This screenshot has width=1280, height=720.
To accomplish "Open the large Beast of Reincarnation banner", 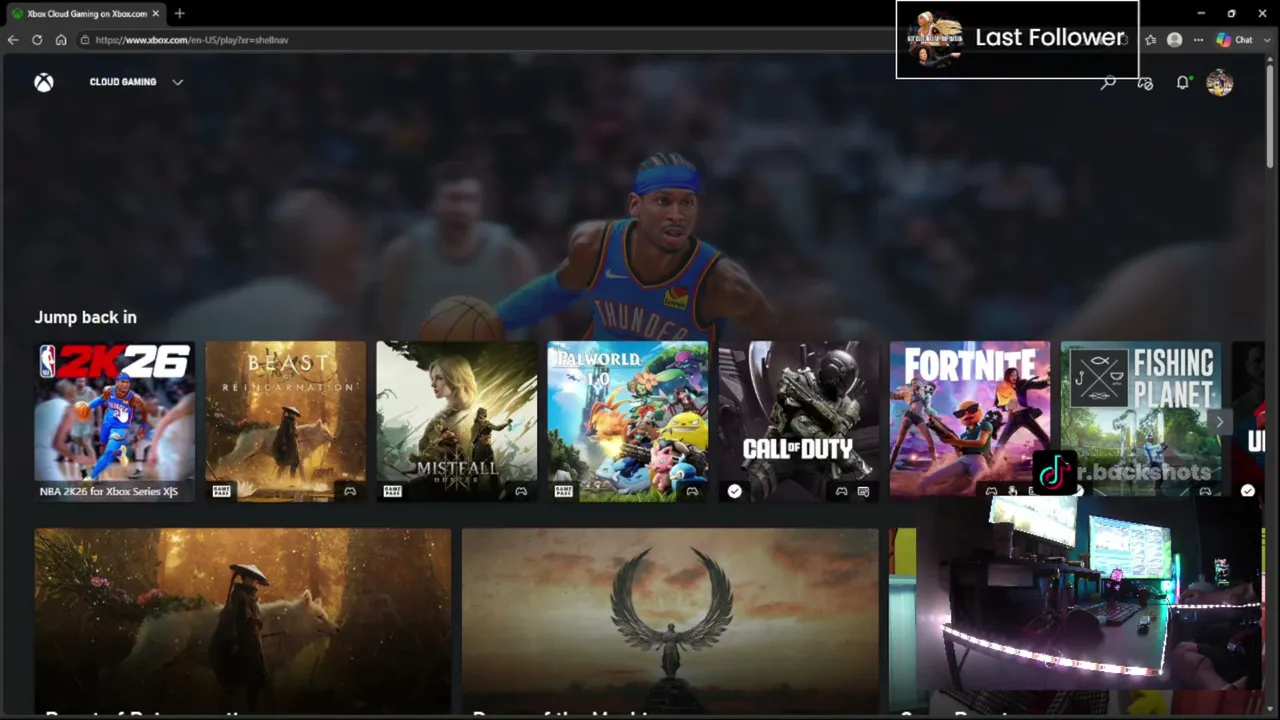I will click(243, 621).
